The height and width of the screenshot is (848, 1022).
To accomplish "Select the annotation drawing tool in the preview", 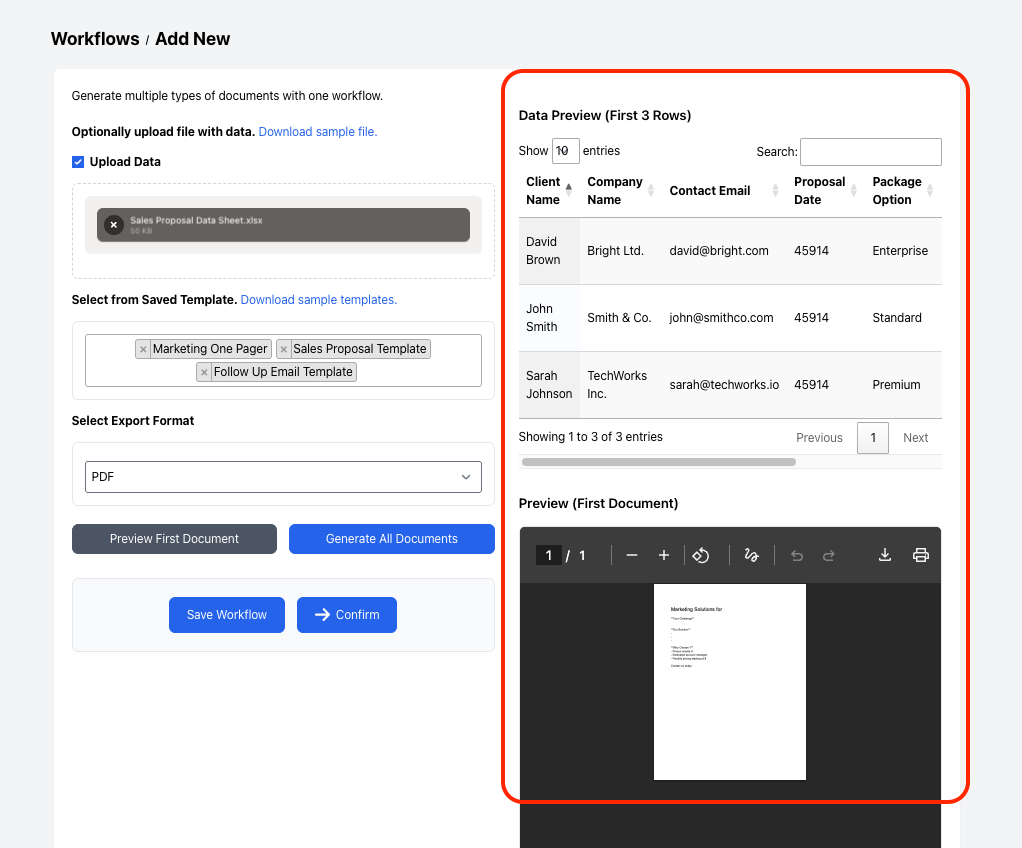I will (751, 555).
